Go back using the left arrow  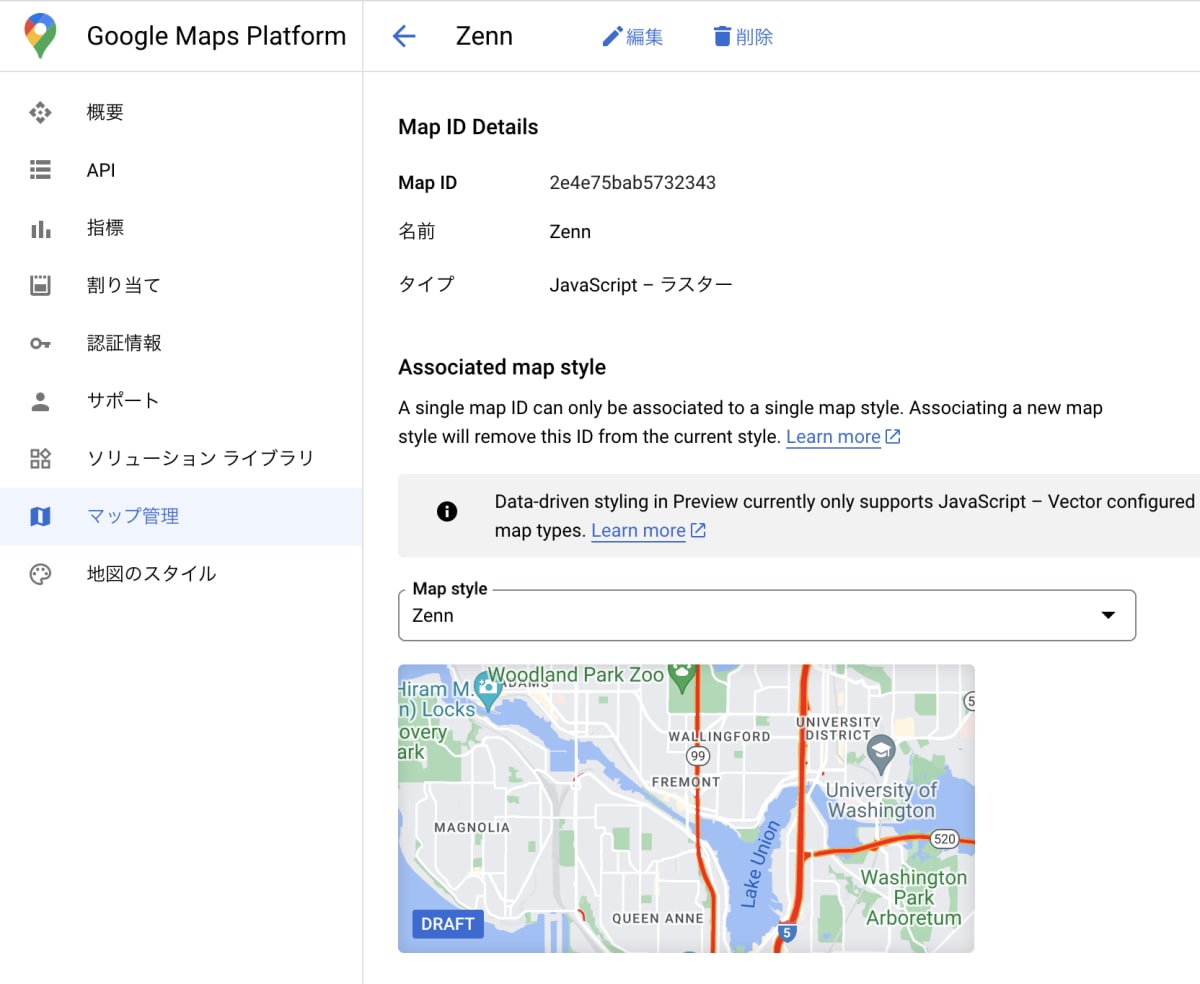point(404,37)
